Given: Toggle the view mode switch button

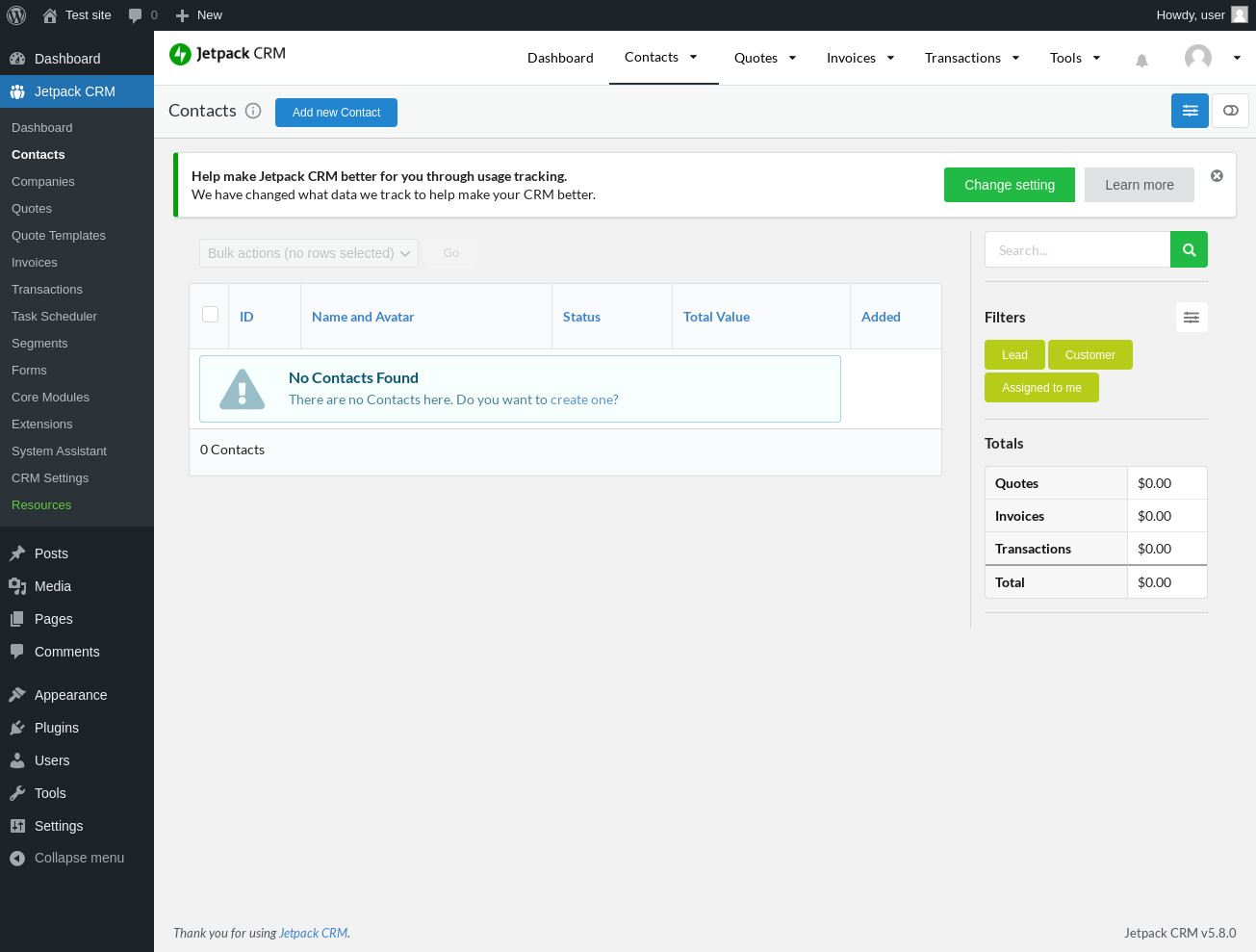Looking at the screenshot, I should [x=1230, y=111].
